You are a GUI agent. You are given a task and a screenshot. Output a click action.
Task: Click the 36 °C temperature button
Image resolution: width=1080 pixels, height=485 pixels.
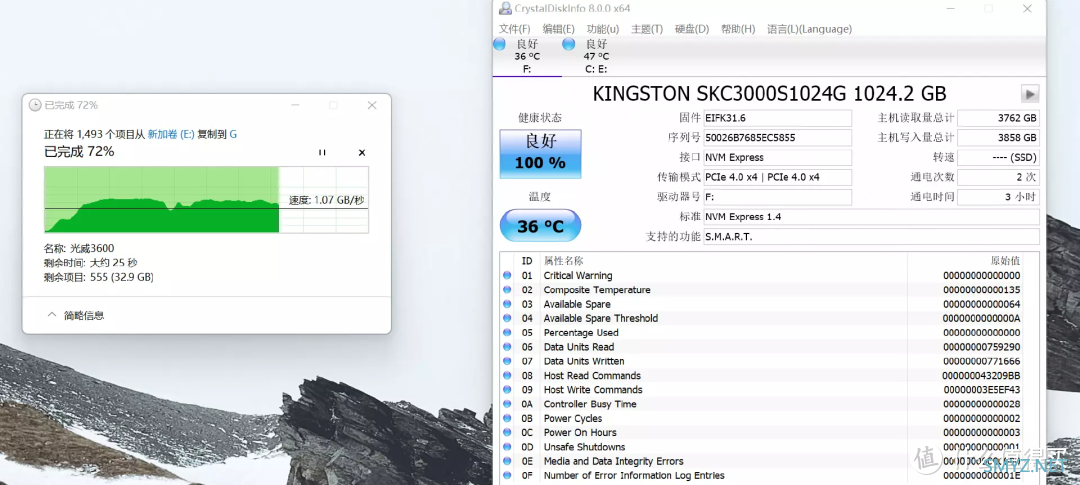tap(540, 225)
